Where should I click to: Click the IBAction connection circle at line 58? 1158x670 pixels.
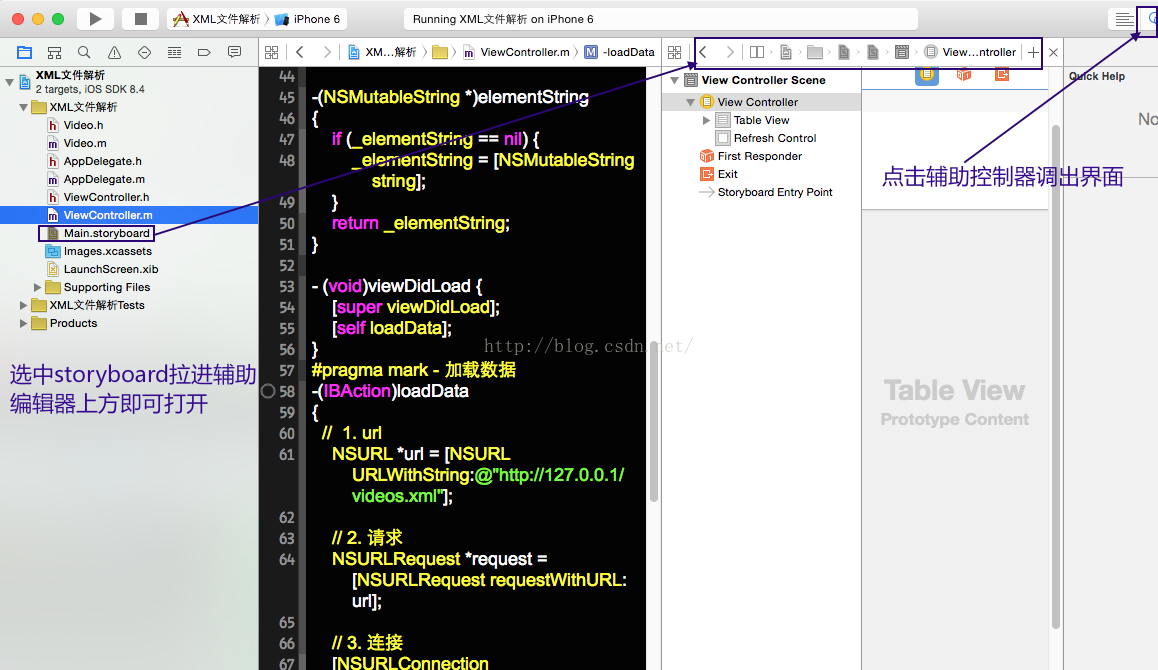click(268, 392)
